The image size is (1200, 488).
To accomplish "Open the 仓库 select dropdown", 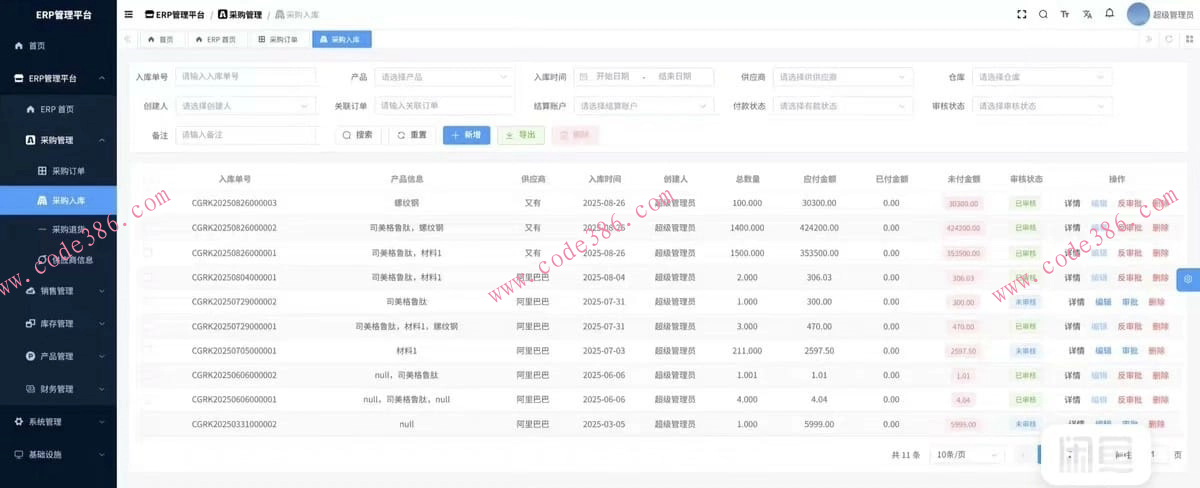I will coord(1041,77).
